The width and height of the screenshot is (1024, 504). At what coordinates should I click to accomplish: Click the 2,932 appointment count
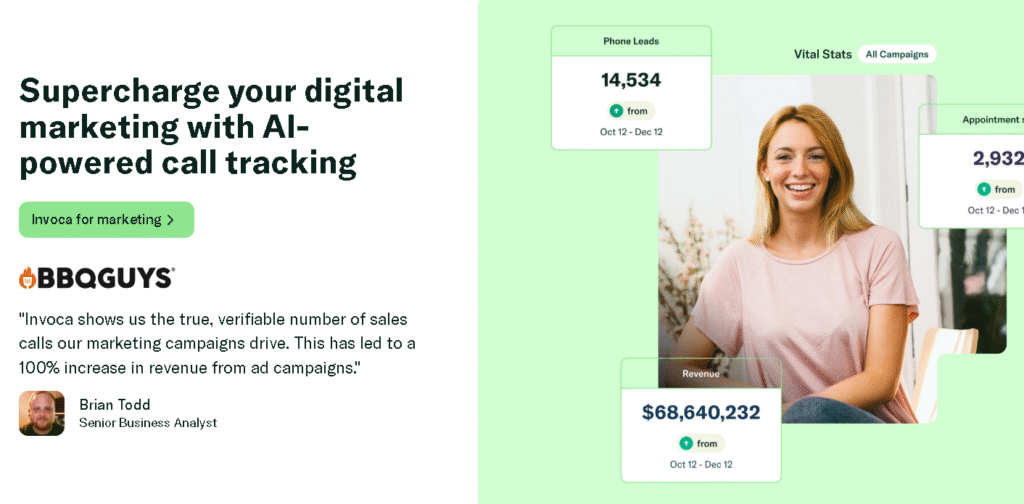point(996,158)
